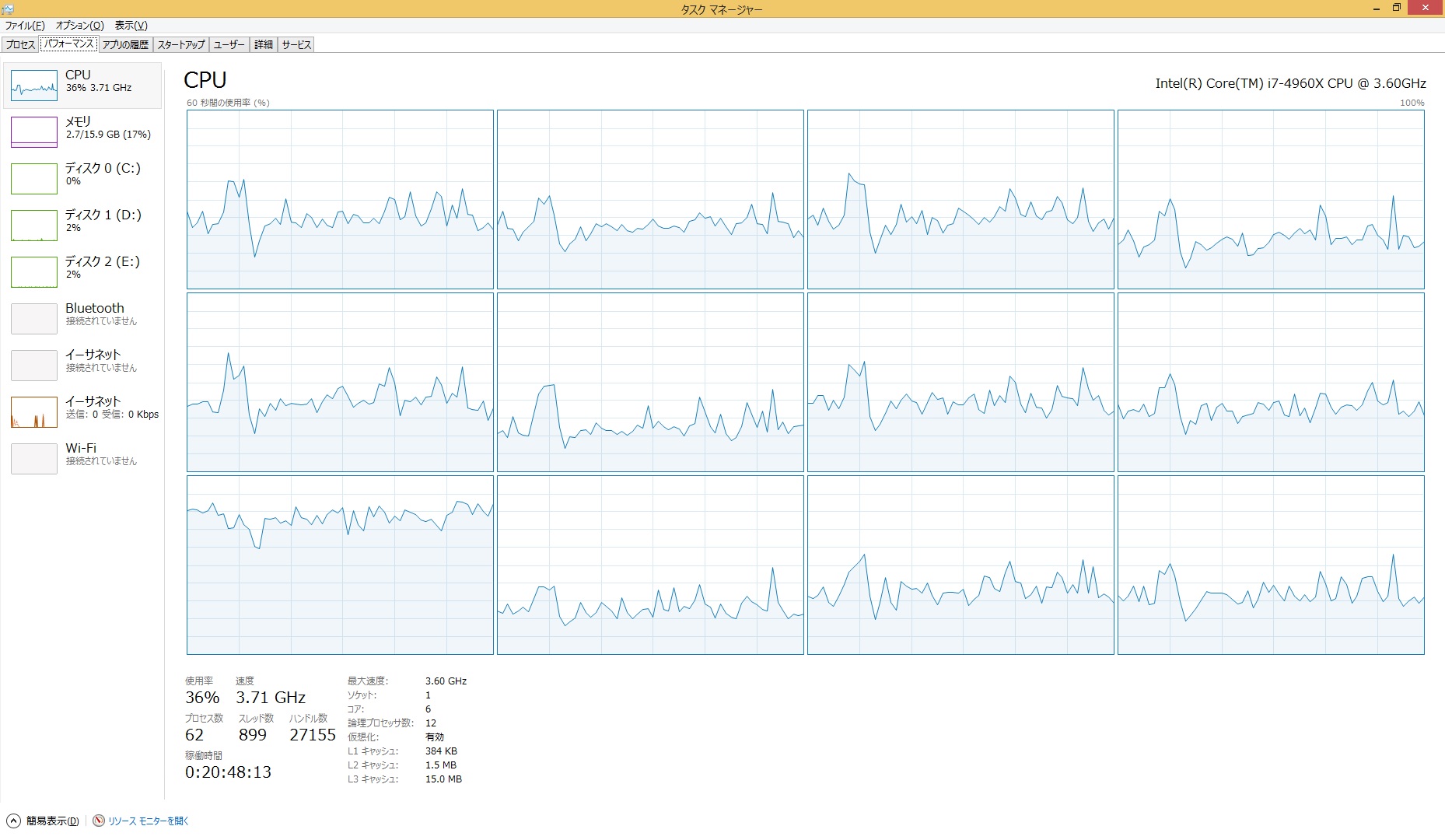The image size is (1445, 840).
Task: Open ディスク 1 (D:) performance view
Action: click(82, 225)
